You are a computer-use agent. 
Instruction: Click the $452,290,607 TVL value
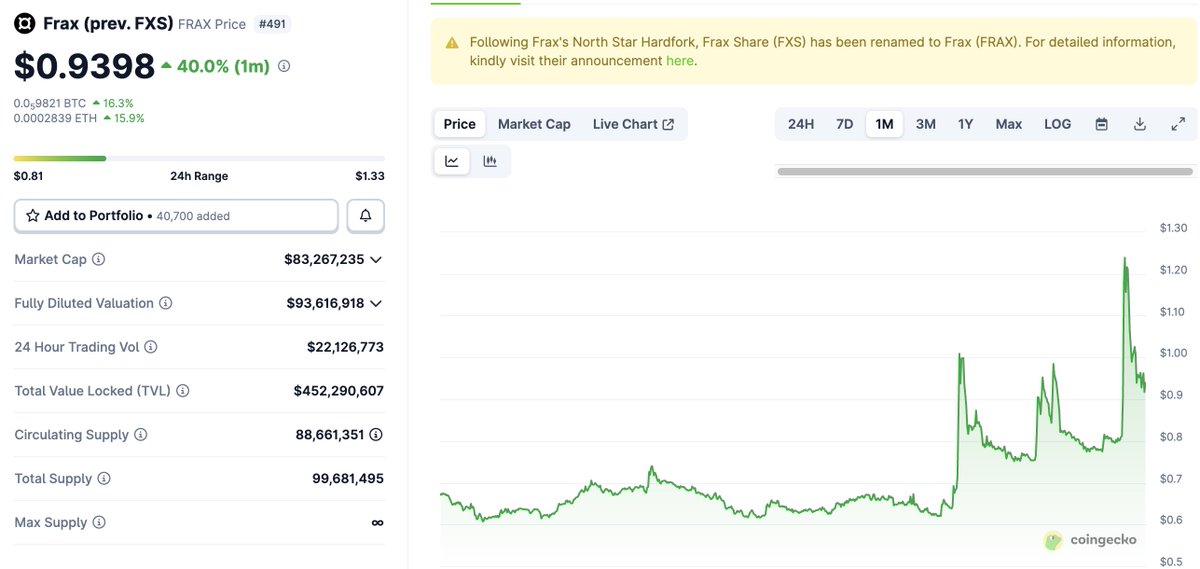(x=338, y=391)
